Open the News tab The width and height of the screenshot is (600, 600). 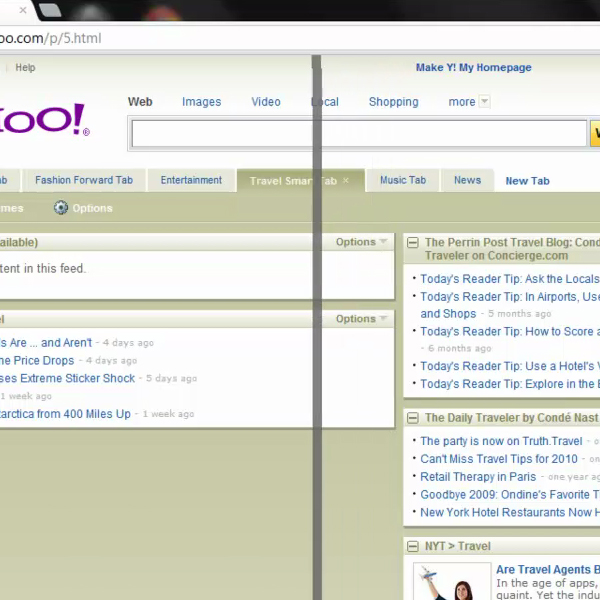(468, 180)
